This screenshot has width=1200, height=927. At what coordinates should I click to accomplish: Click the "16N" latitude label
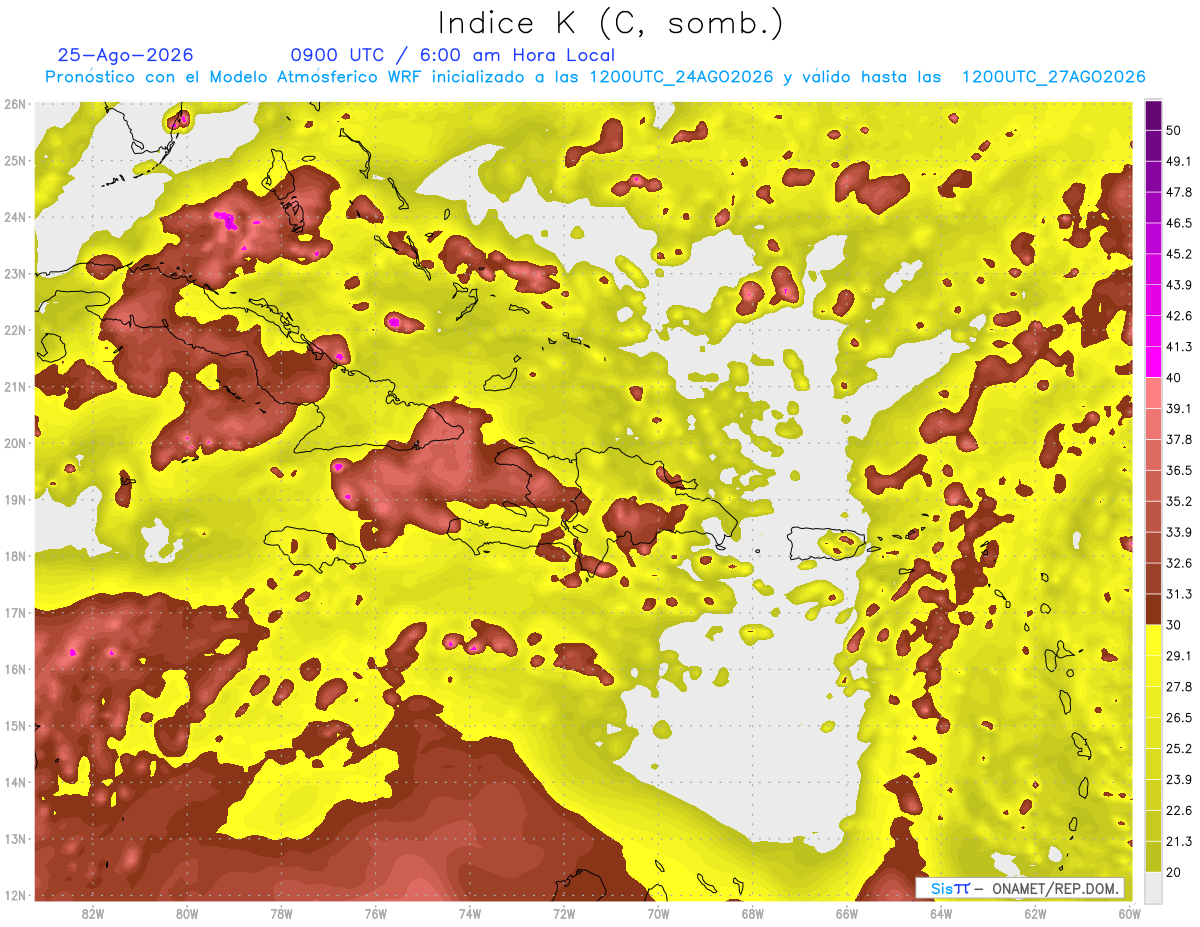tap(14, 669)
